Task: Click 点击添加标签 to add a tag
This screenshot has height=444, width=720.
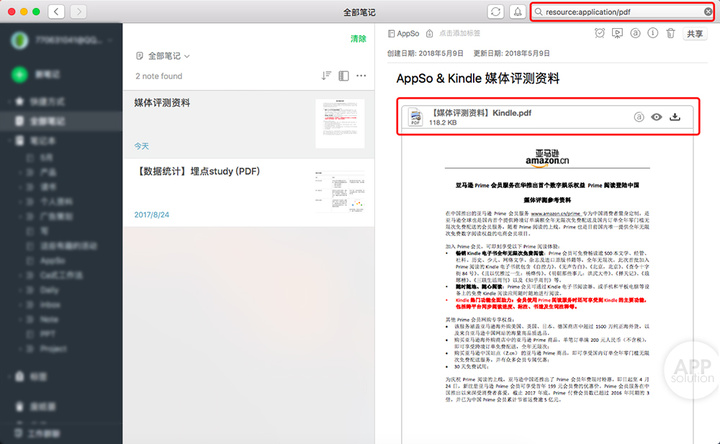Action: point(460,33)
